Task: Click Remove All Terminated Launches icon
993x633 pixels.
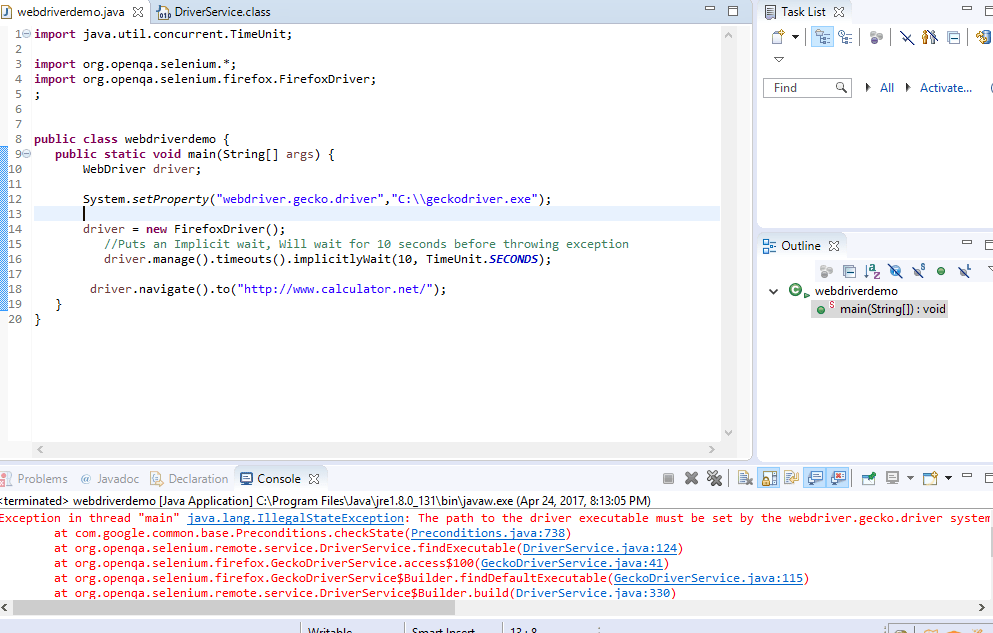Action: tap(714, 479)
